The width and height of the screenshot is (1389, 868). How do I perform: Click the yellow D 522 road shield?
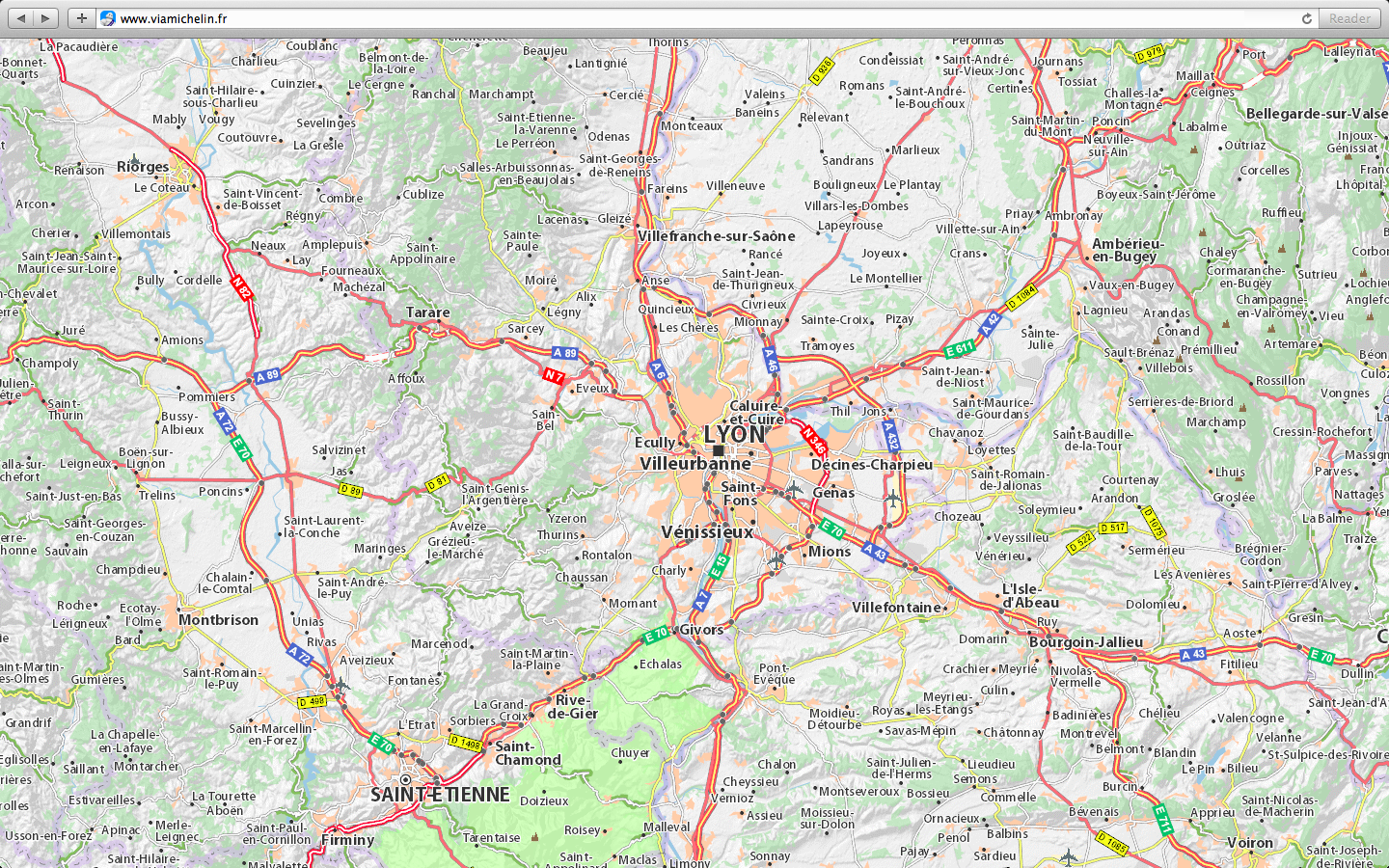[x=1081, y=543]
